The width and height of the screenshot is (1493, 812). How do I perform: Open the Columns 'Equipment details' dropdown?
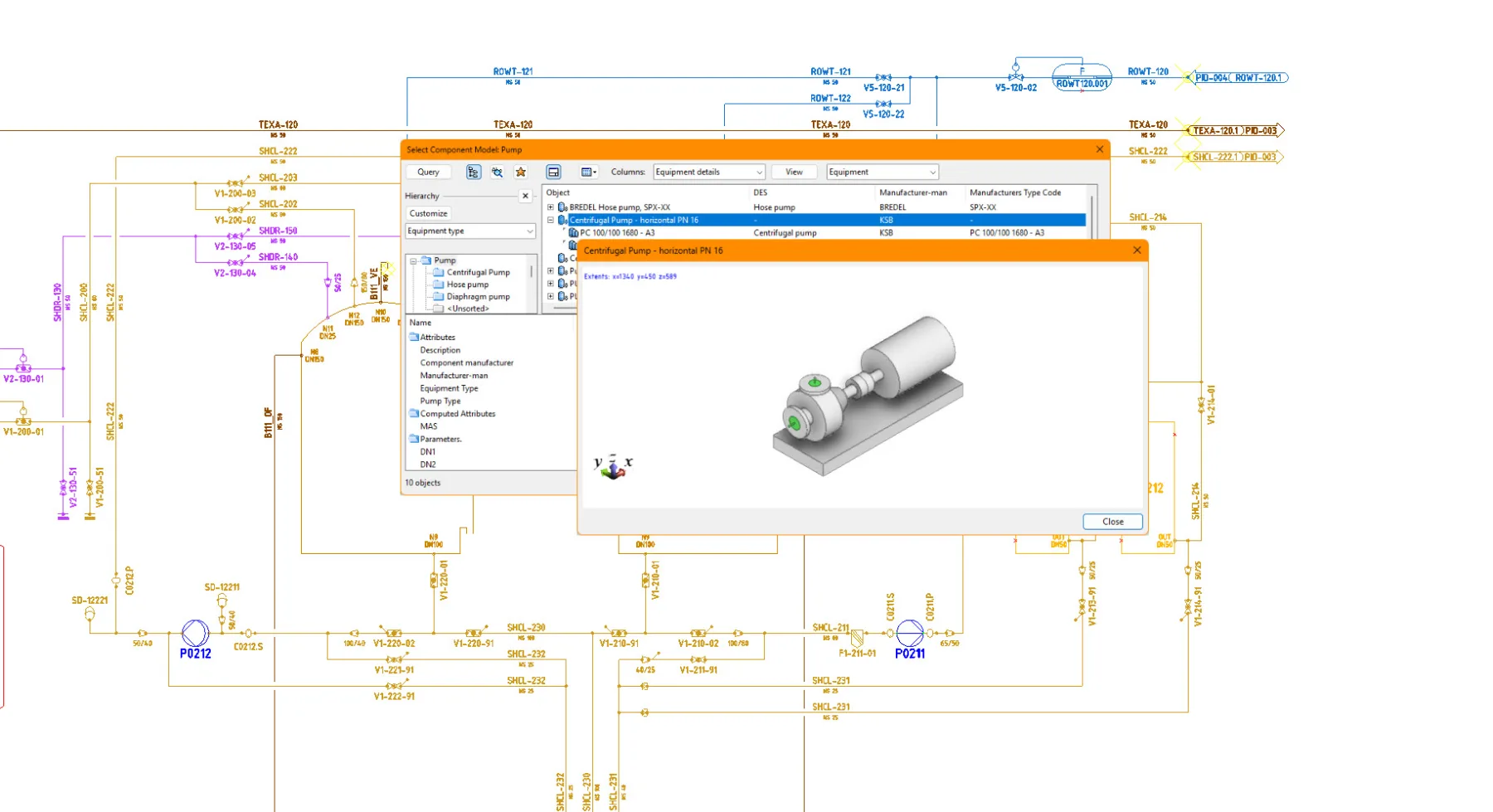(x=708, y=172)
